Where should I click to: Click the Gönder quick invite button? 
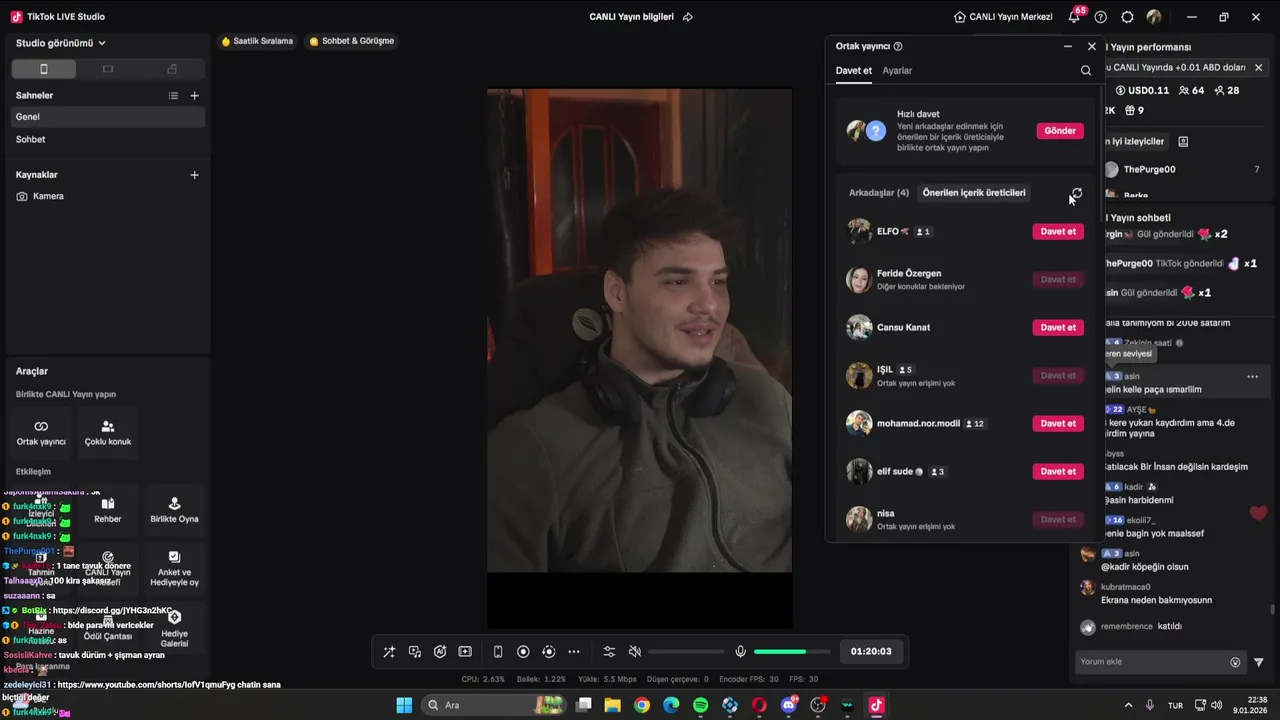pos(1060,131)
